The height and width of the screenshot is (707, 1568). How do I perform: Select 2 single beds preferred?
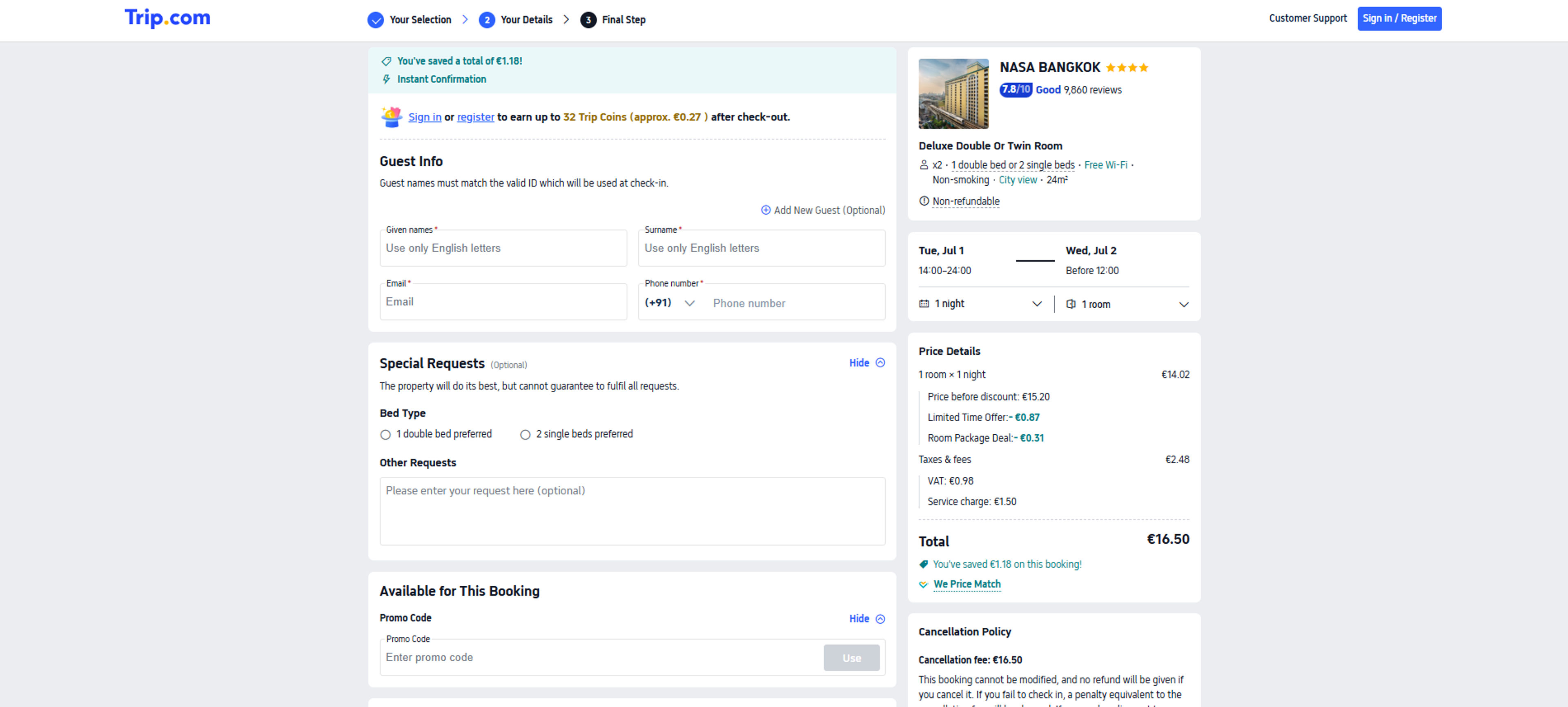click(525, 434)
